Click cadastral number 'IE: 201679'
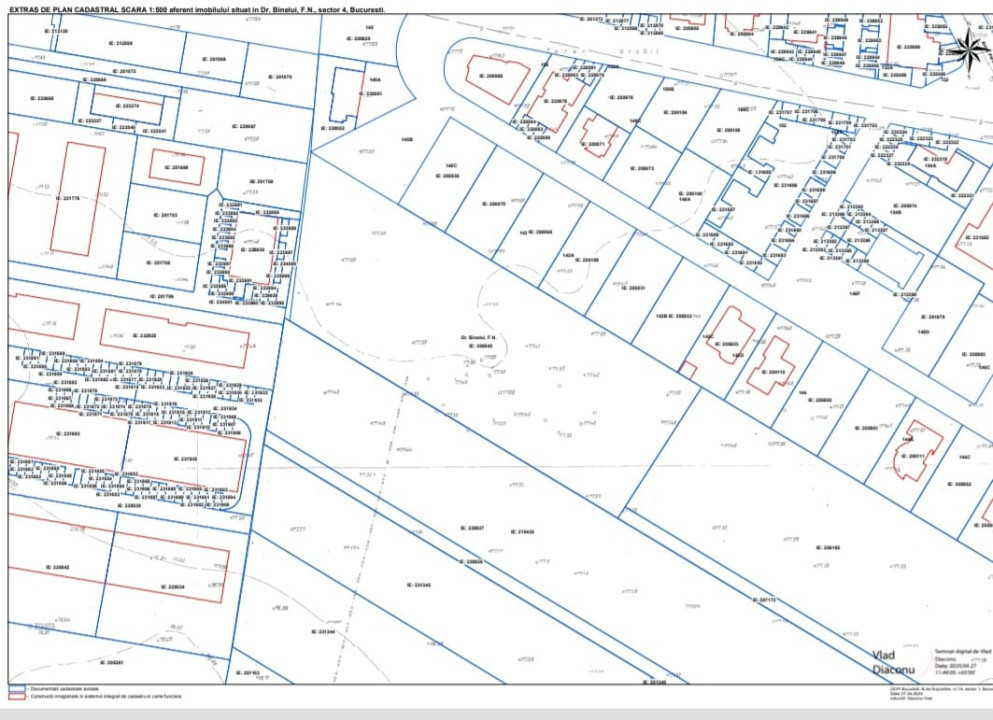993x720 pixels. (x=932, y=317)
